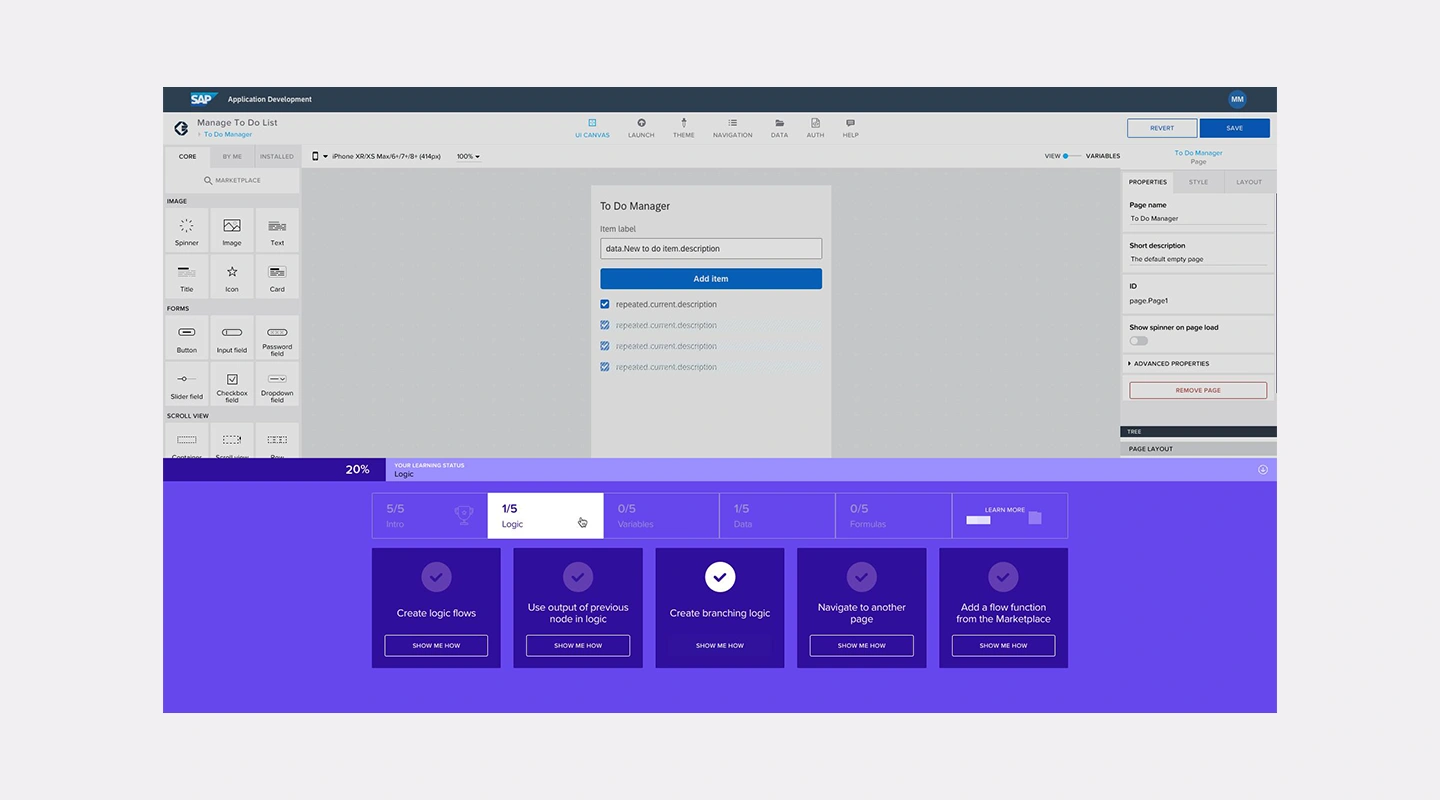The image size is (1440, 800).
Task: Click the SAP logo
Action: 204,99
